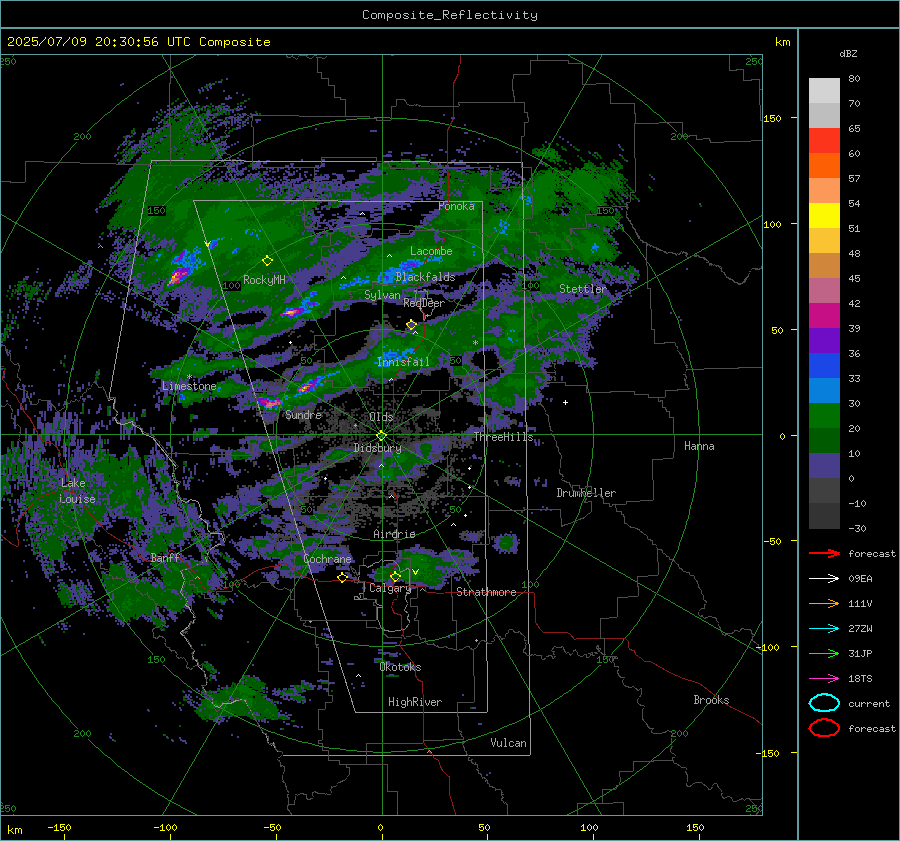Click the Sundre city label
900x841 pixels.
point(303,414)
